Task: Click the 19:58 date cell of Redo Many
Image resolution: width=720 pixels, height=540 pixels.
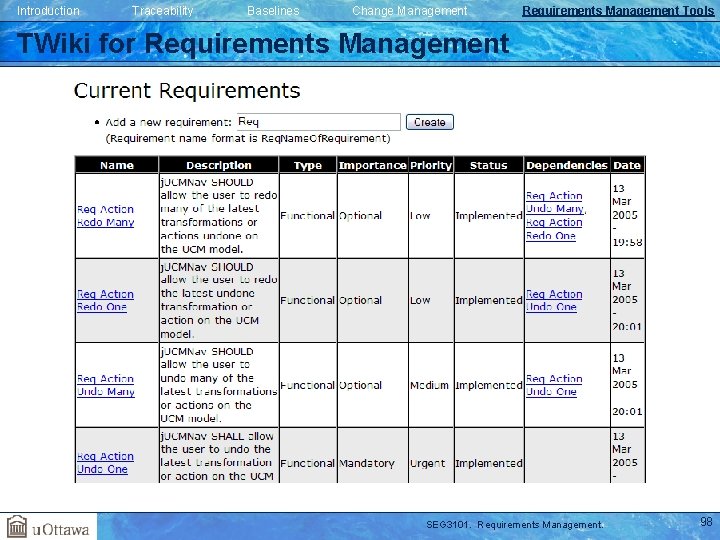Action: coord(627,216)
